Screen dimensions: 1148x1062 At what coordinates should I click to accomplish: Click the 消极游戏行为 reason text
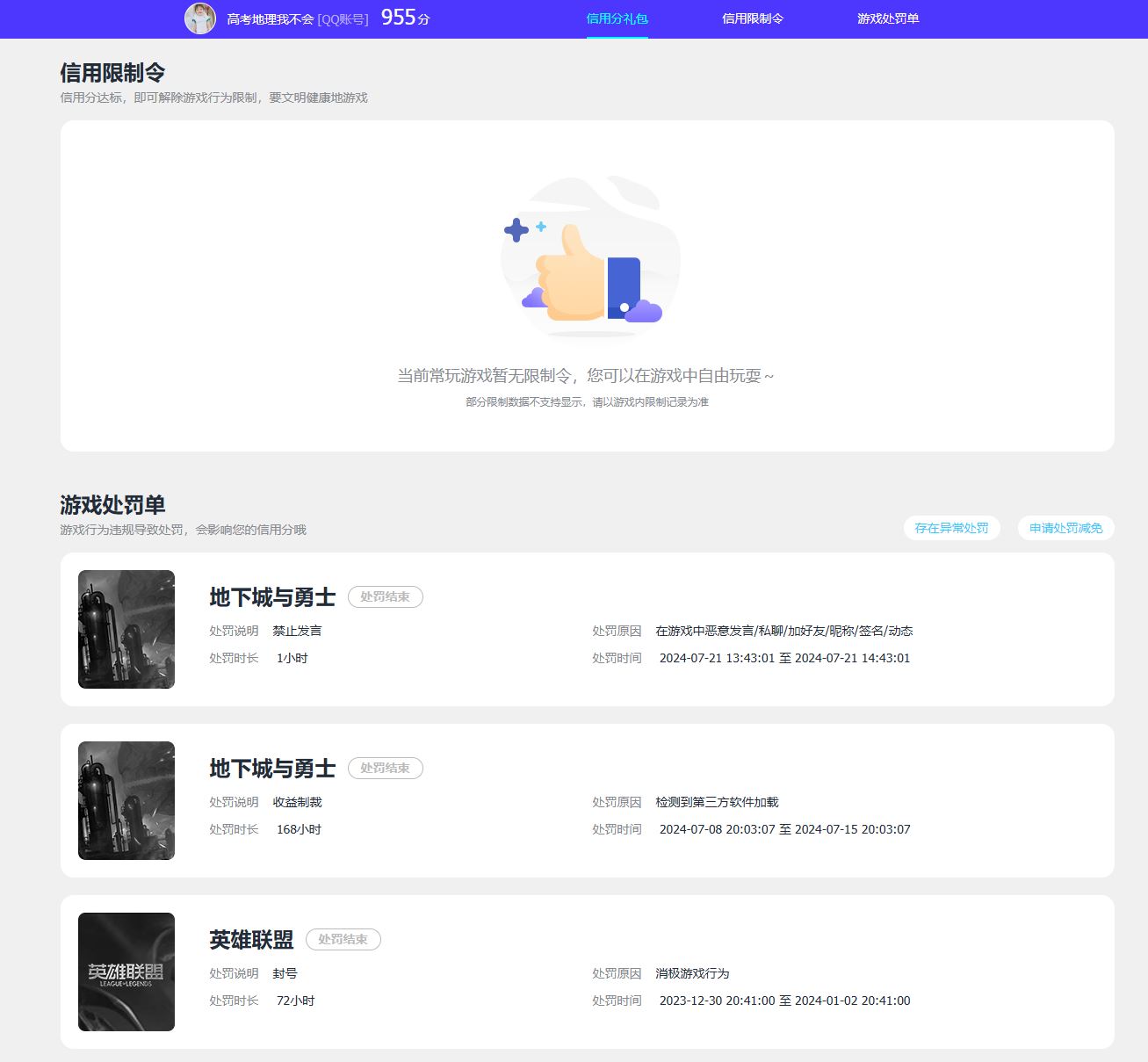692,973
